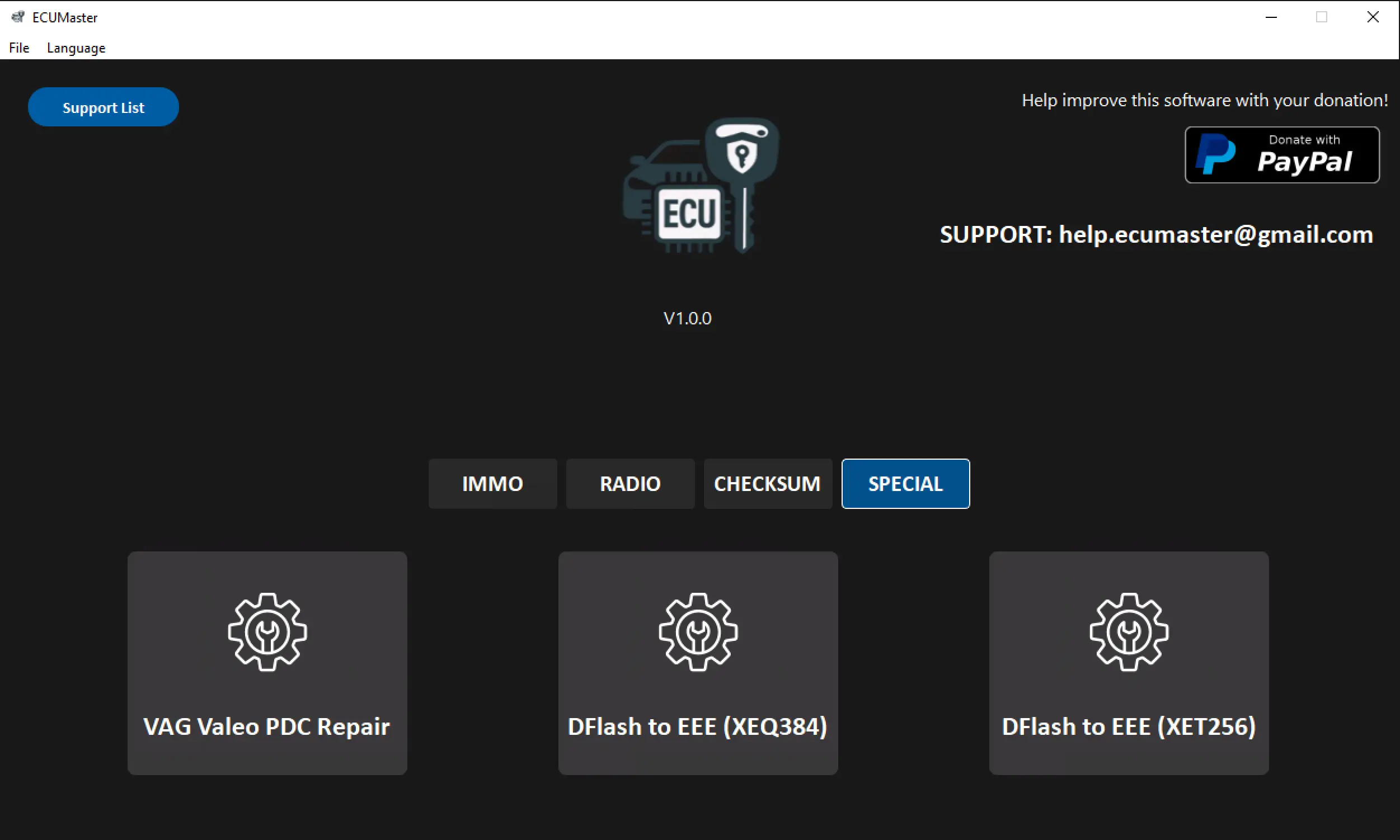Launch DFlash to EEE (XET256) label

coord(1128,726)
